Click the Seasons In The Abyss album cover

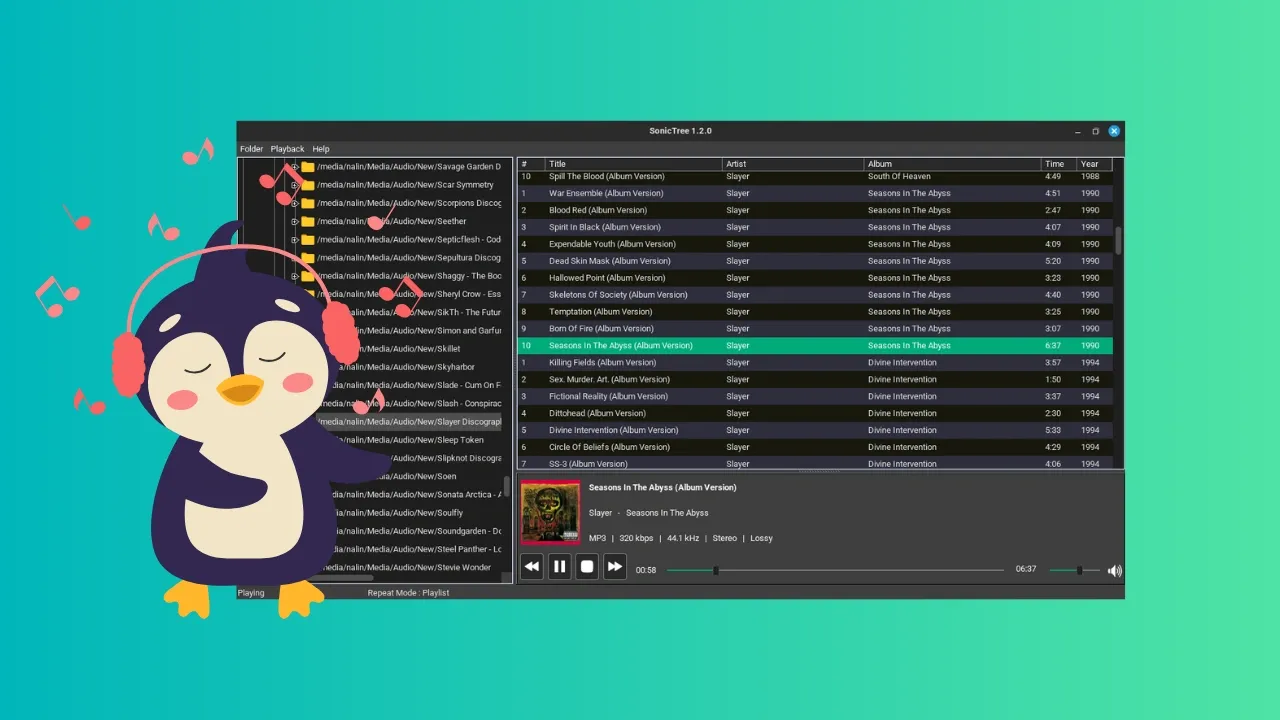pos(550,512)
